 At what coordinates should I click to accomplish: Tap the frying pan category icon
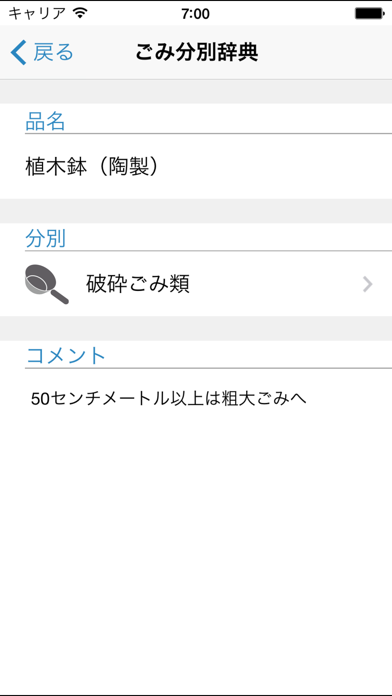[x=47, y=284]
